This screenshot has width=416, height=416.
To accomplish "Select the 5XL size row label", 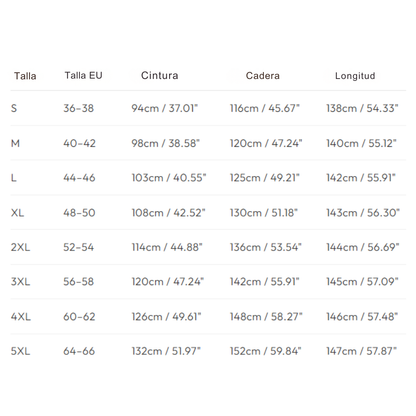I will point(20,351).
